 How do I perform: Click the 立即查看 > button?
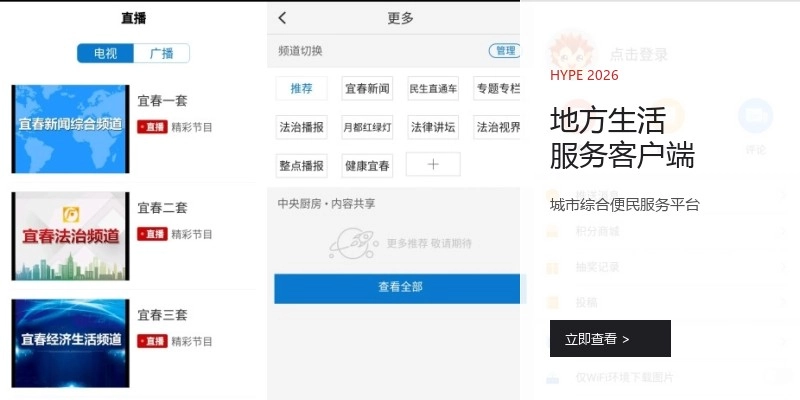tap(610, 338)
